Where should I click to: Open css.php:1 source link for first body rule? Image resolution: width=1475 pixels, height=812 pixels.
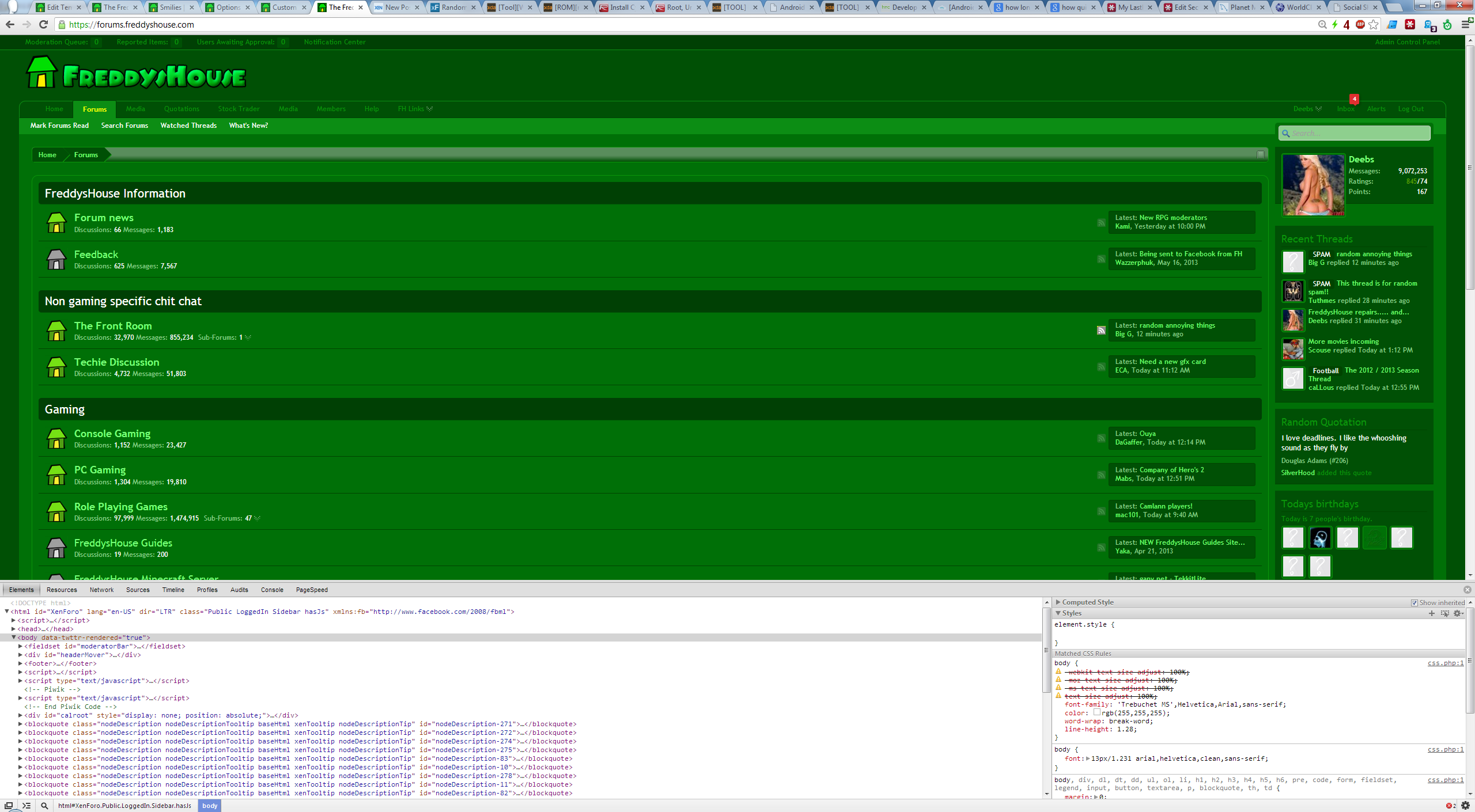[x=1445, y=663]
